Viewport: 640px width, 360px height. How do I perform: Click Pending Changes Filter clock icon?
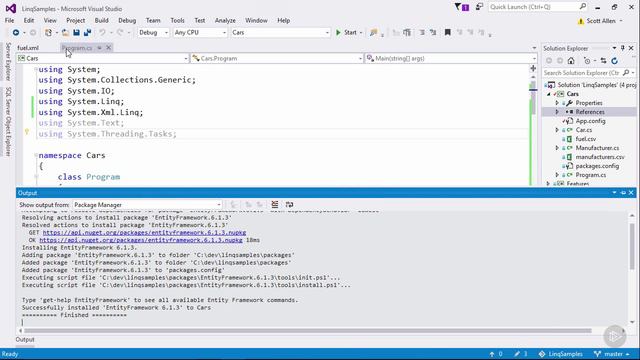point(587,61)
